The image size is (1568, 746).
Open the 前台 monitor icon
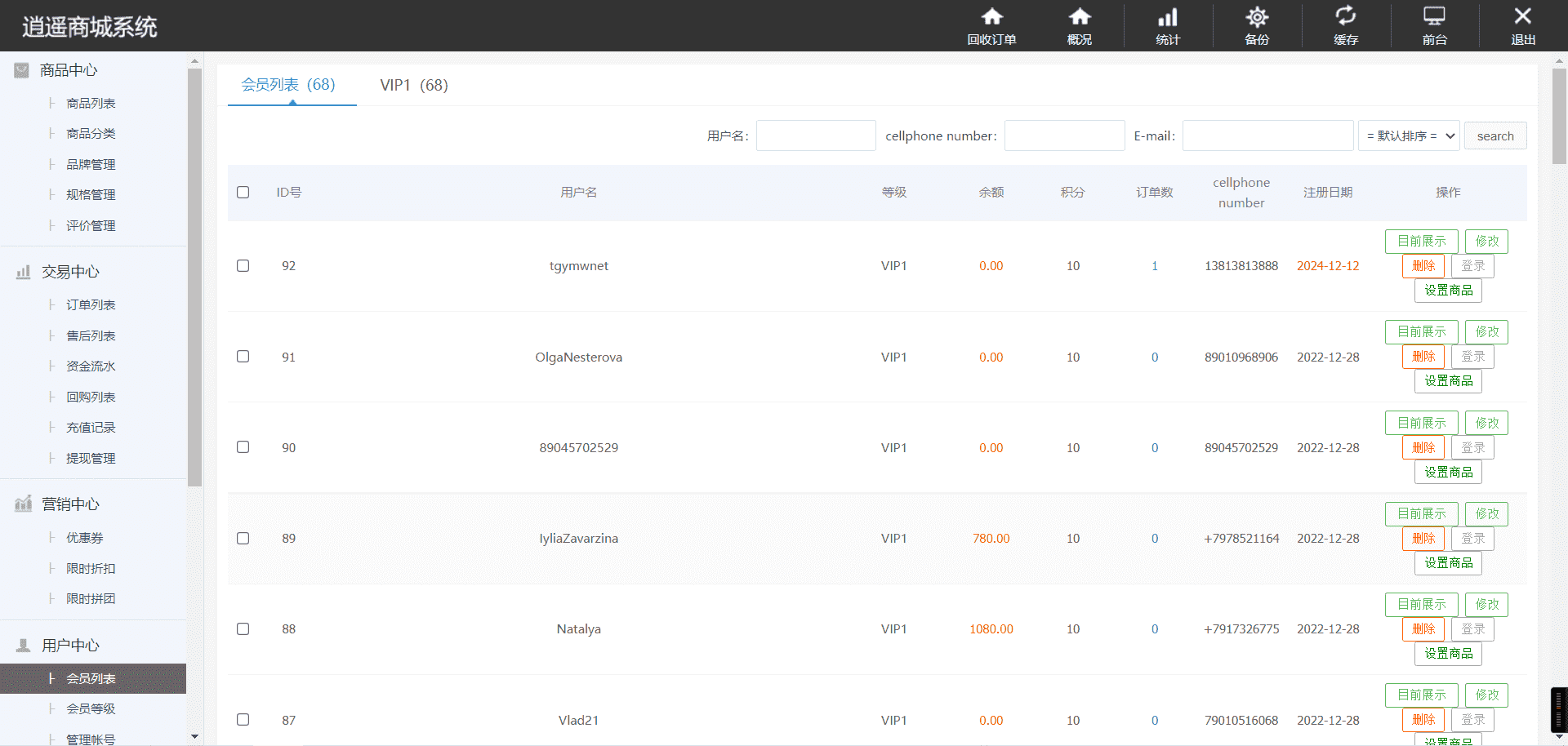pos(1434,16)
